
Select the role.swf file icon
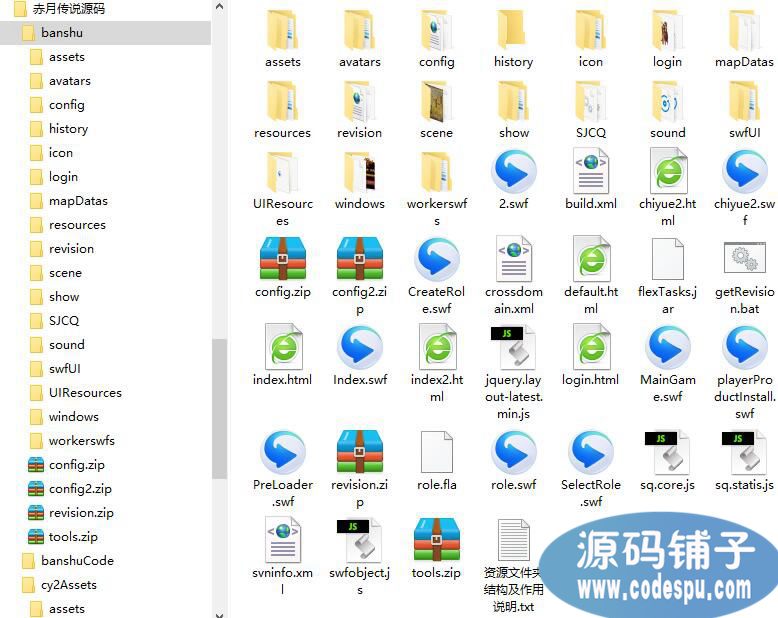pyautogui.click(x=514, y=452)
